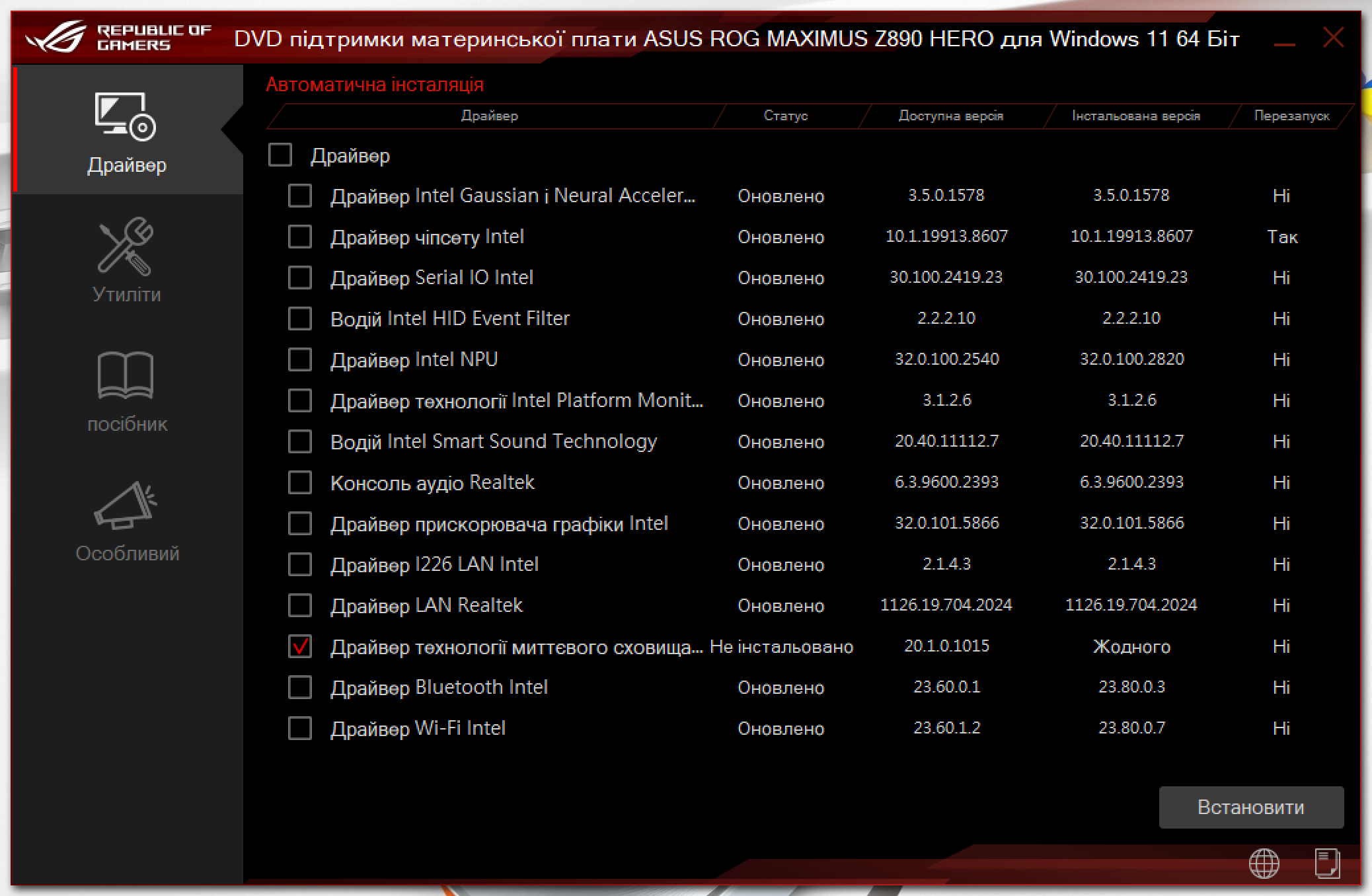Click available version 23.60.1.2
Viewport: 1372px width, 896px height.
(x=946, y=728)
